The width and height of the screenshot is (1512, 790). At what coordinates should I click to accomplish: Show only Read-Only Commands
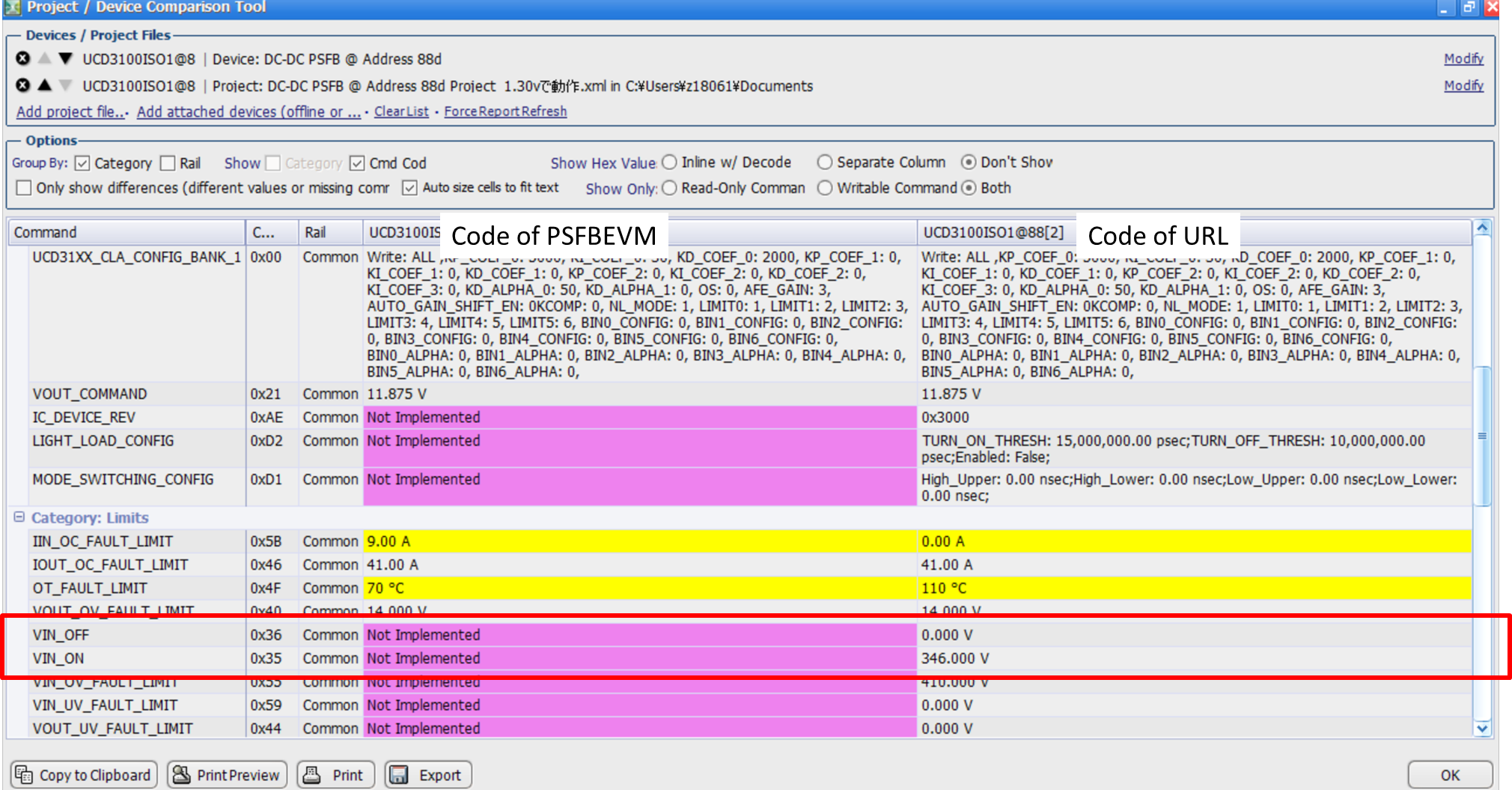tap(669, 188)
